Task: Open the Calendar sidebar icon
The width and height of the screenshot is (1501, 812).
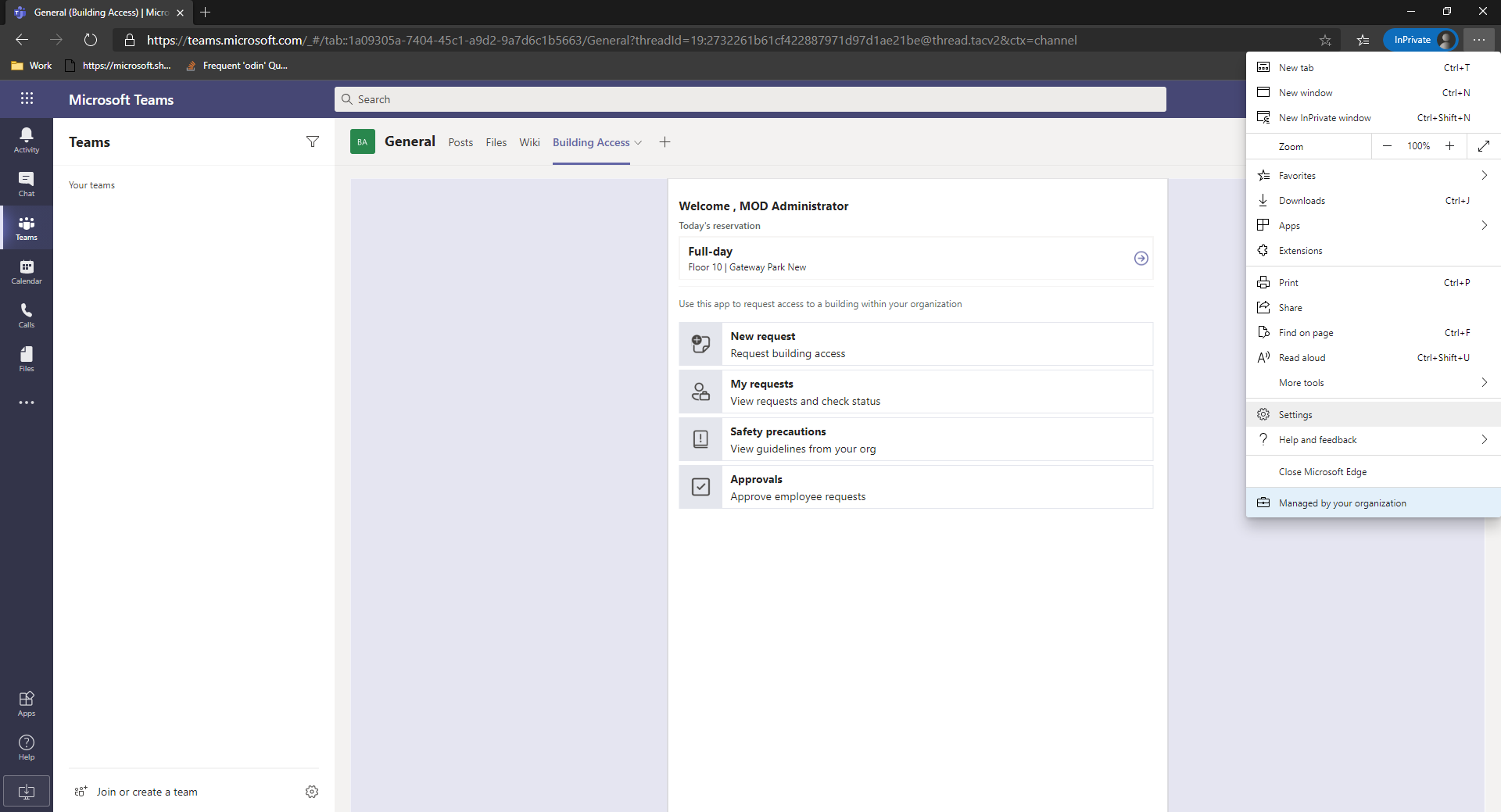Action: 27,271
